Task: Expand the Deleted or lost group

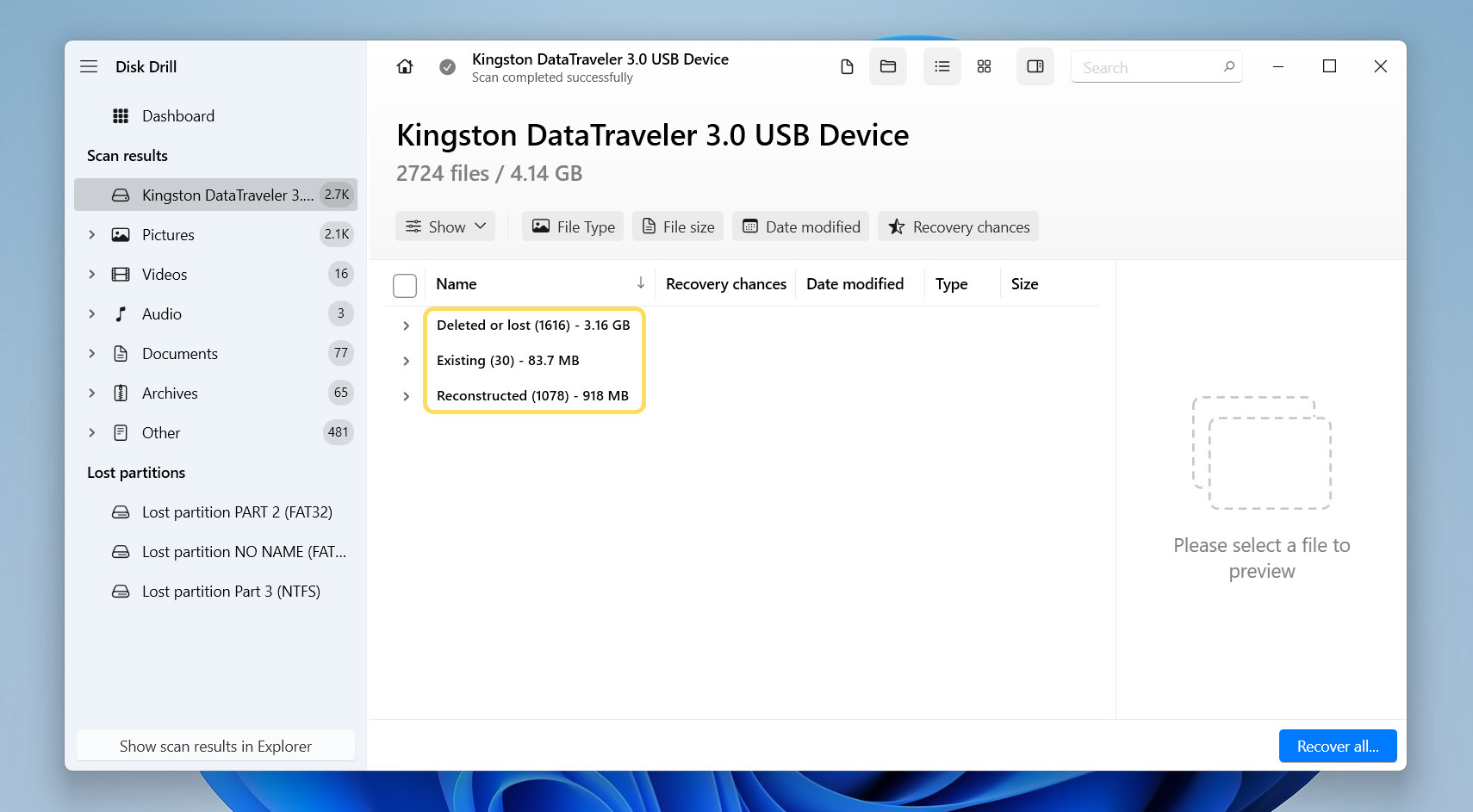Action: tap(407, 325)
